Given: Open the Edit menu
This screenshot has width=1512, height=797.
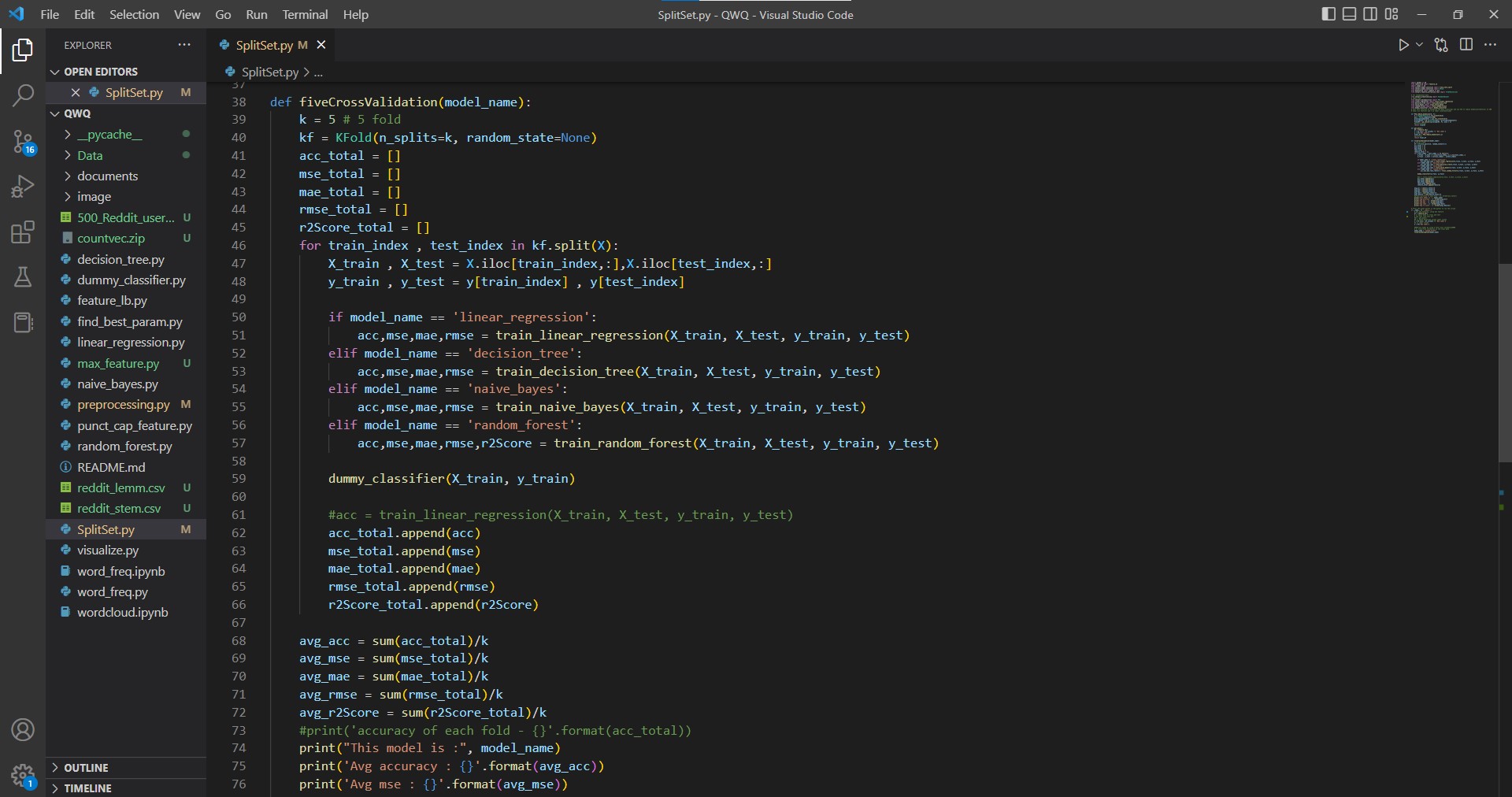Looking at the screenshot, I should click(x=84, y=14).
